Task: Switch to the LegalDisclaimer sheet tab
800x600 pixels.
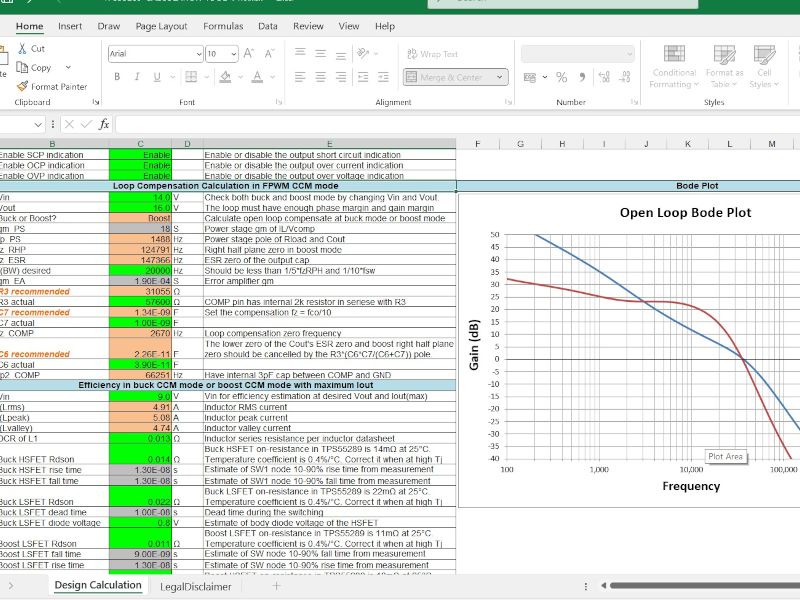Action: pyautogui.click(x=195, y=586)
